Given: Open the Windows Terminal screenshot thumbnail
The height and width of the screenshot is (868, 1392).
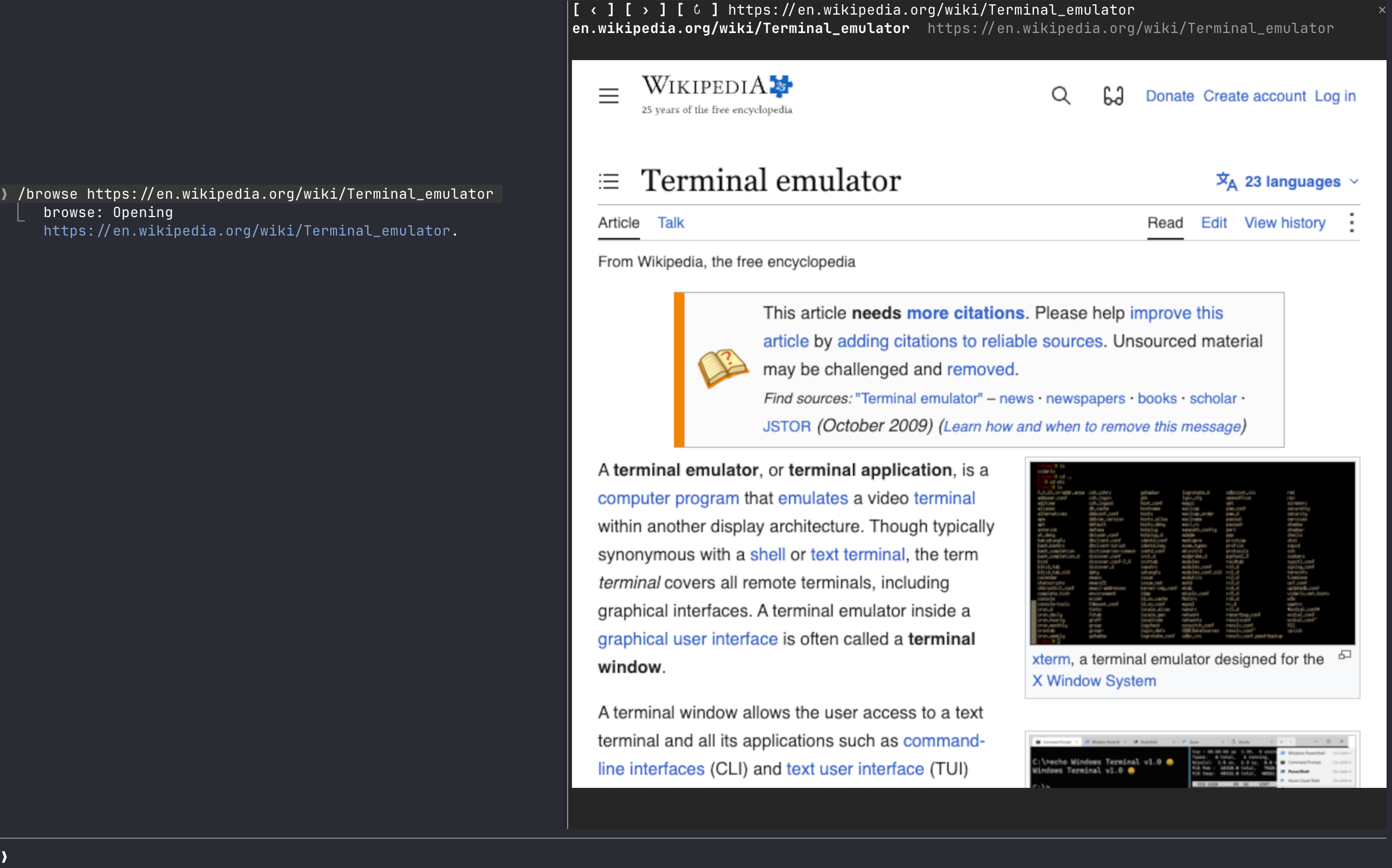Looking at the screenshot, I should coord(1192,762).
